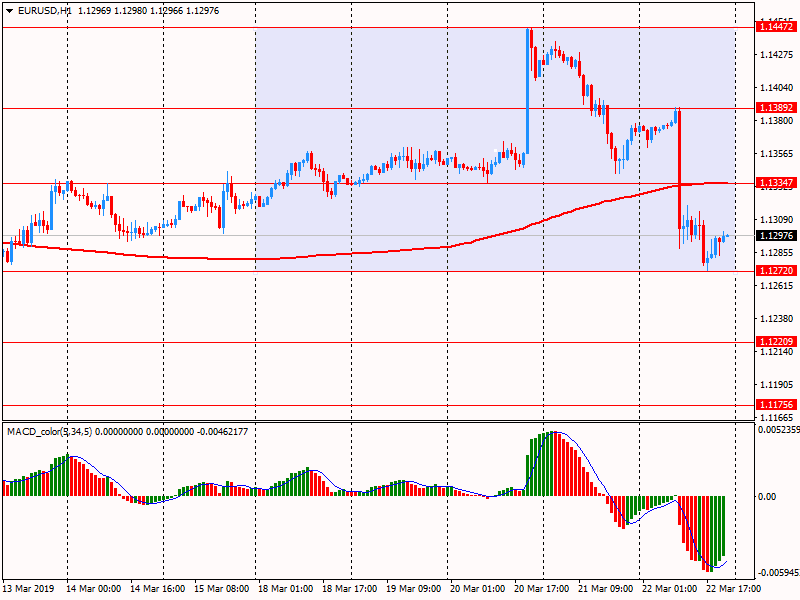Screen dimensions: 800x600
Task: Select the 1.13090 price scale value
Action: pos(777,220)
